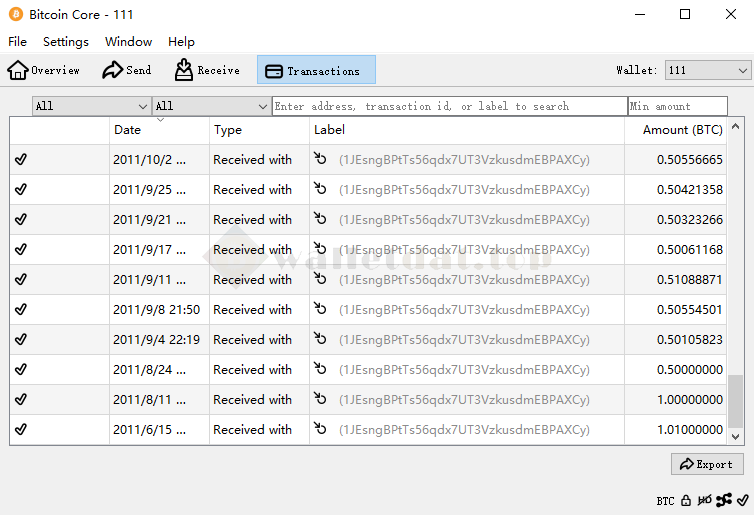Click the address search input field
This screenshot has height=515, width=754.
(449, 106)
